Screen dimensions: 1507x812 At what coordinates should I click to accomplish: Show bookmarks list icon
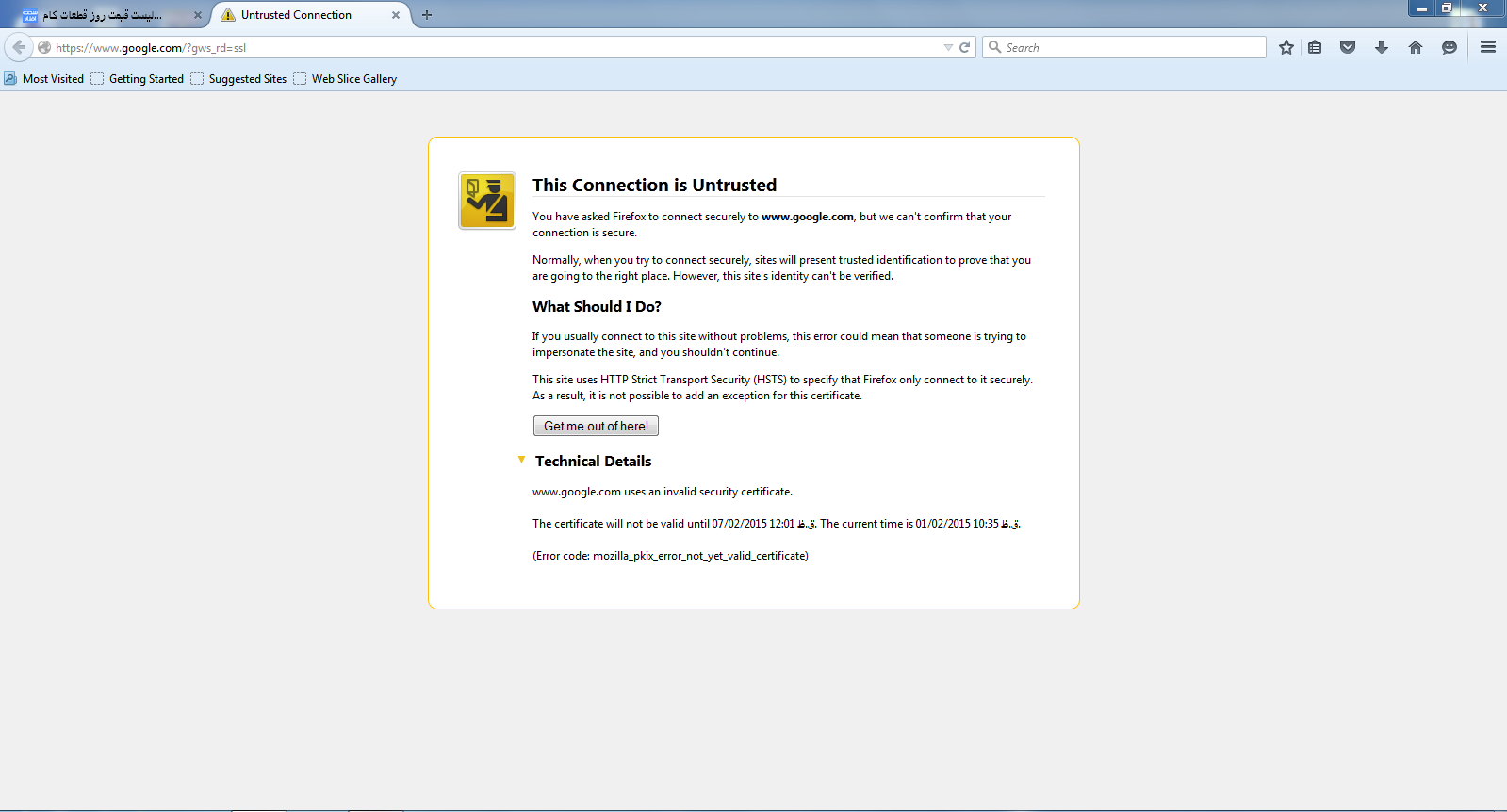[x=1315, y=47]
